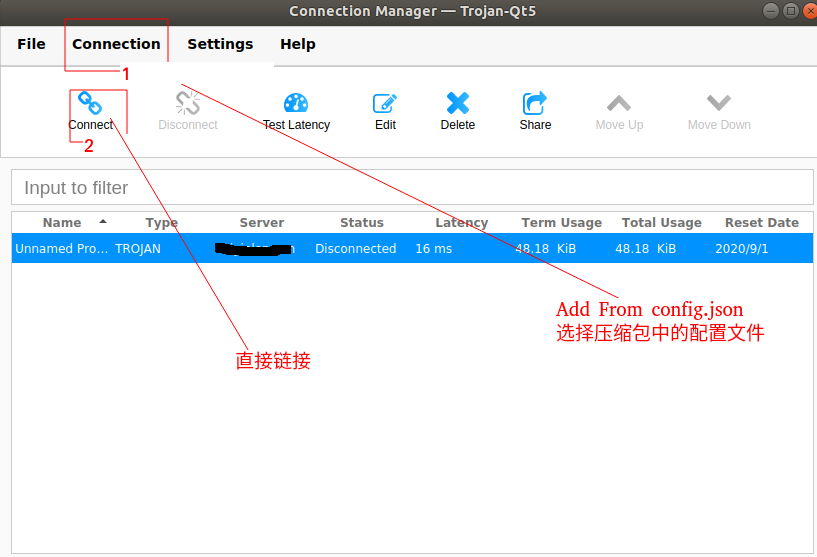Screen dimensions: 817x557
Task: Click the Reset Date column header
Action: (x=761, y=223)
